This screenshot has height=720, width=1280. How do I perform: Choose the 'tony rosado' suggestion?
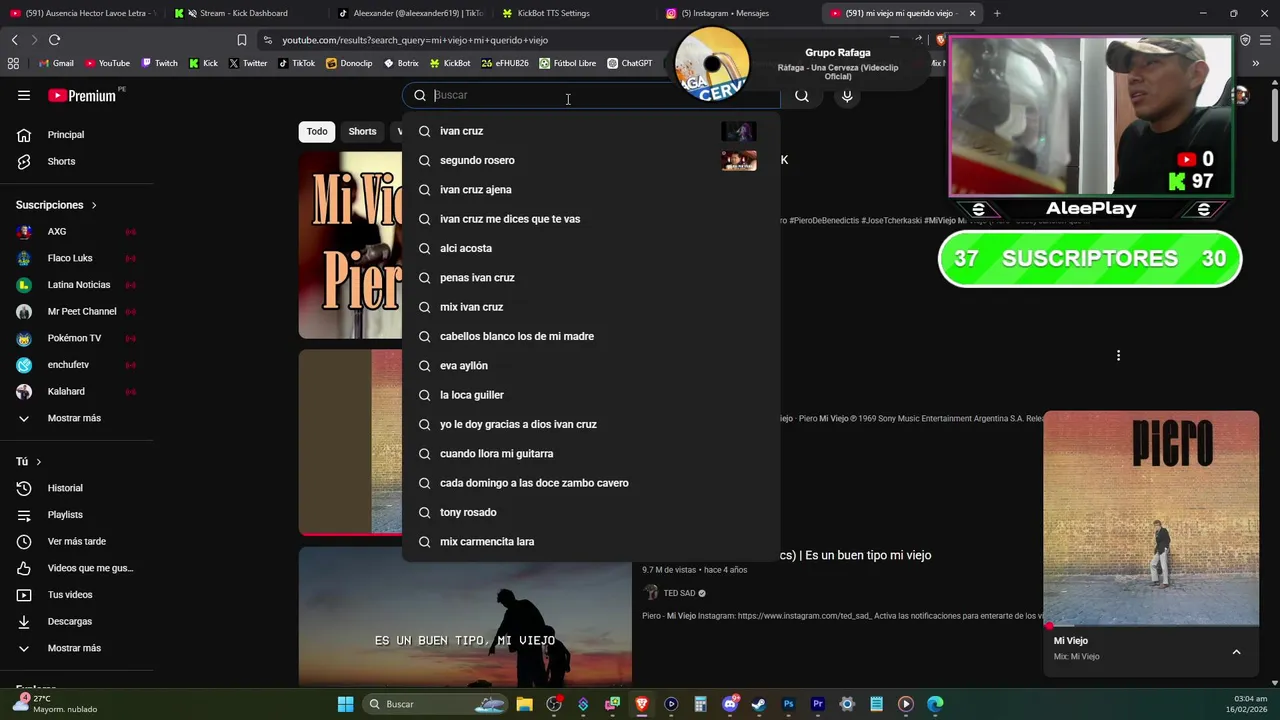[x=590, y=512]
